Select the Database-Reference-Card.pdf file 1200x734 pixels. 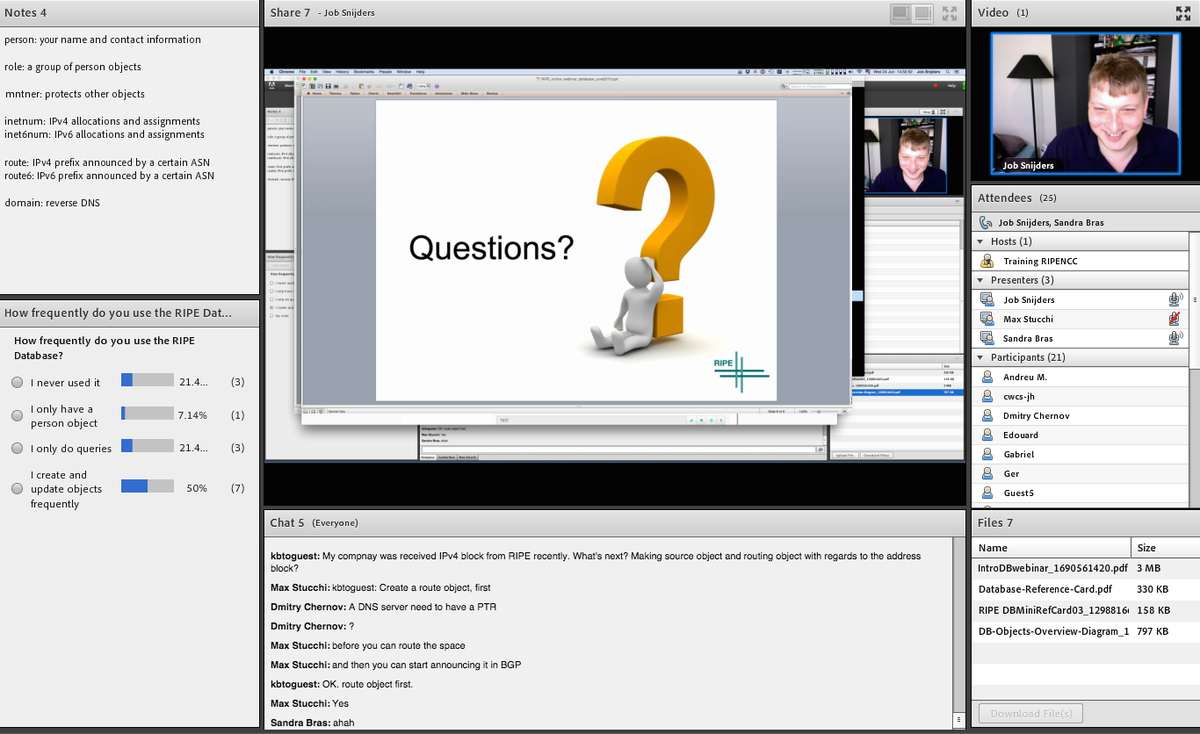click(1044, 589)
